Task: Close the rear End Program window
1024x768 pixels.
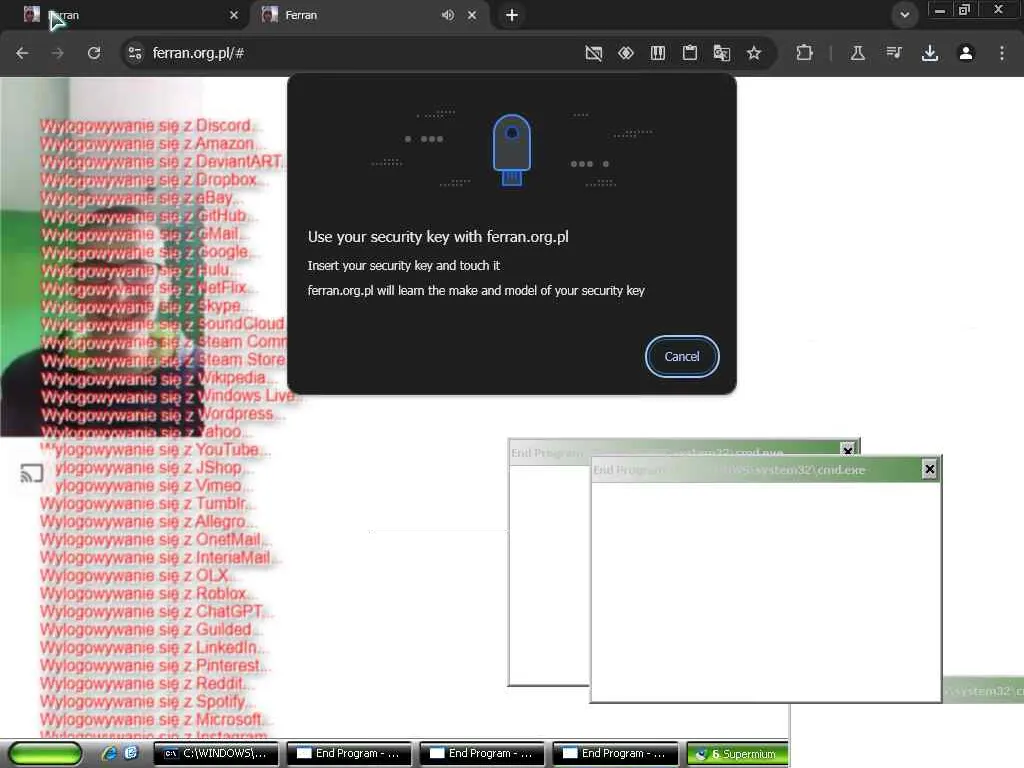Action: point(848,449)
